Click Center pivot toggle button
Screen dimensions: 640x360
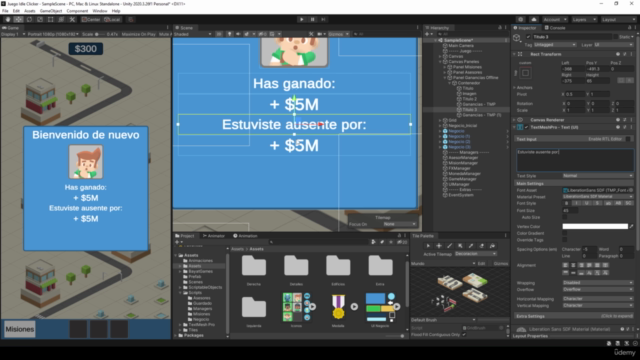91,19
